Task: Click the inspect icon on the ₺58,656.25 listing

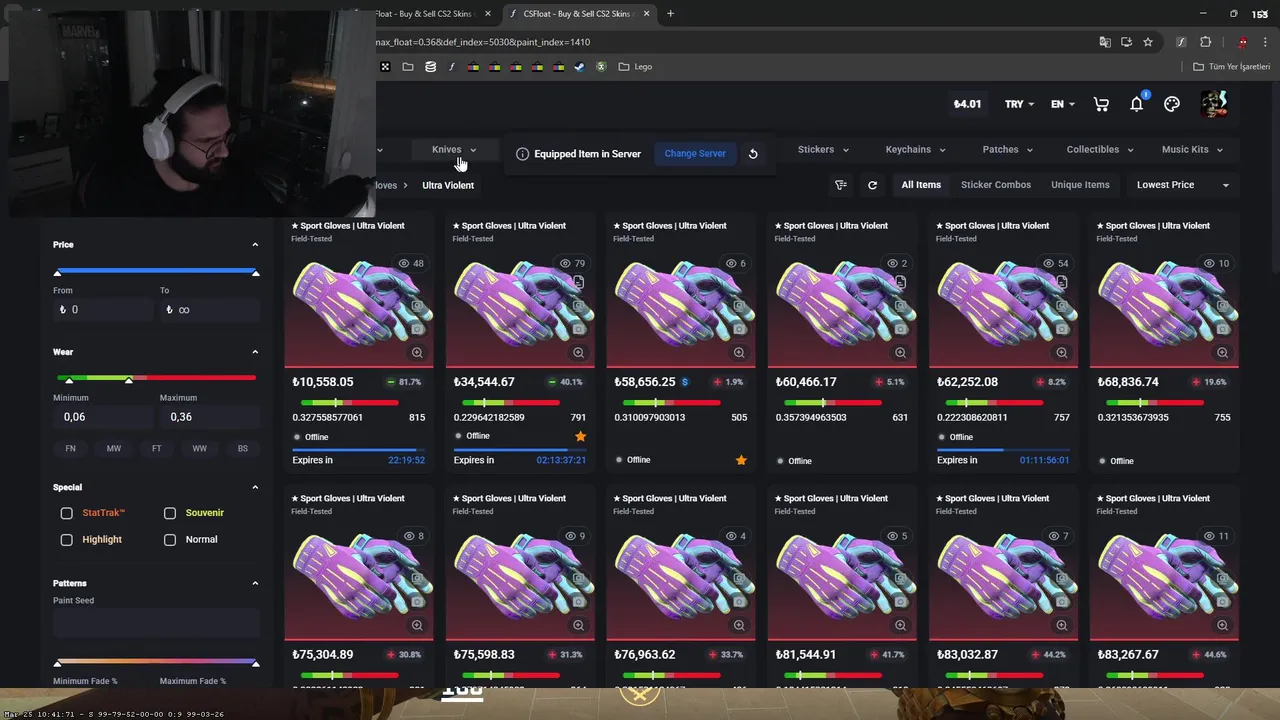Action: 740,306
